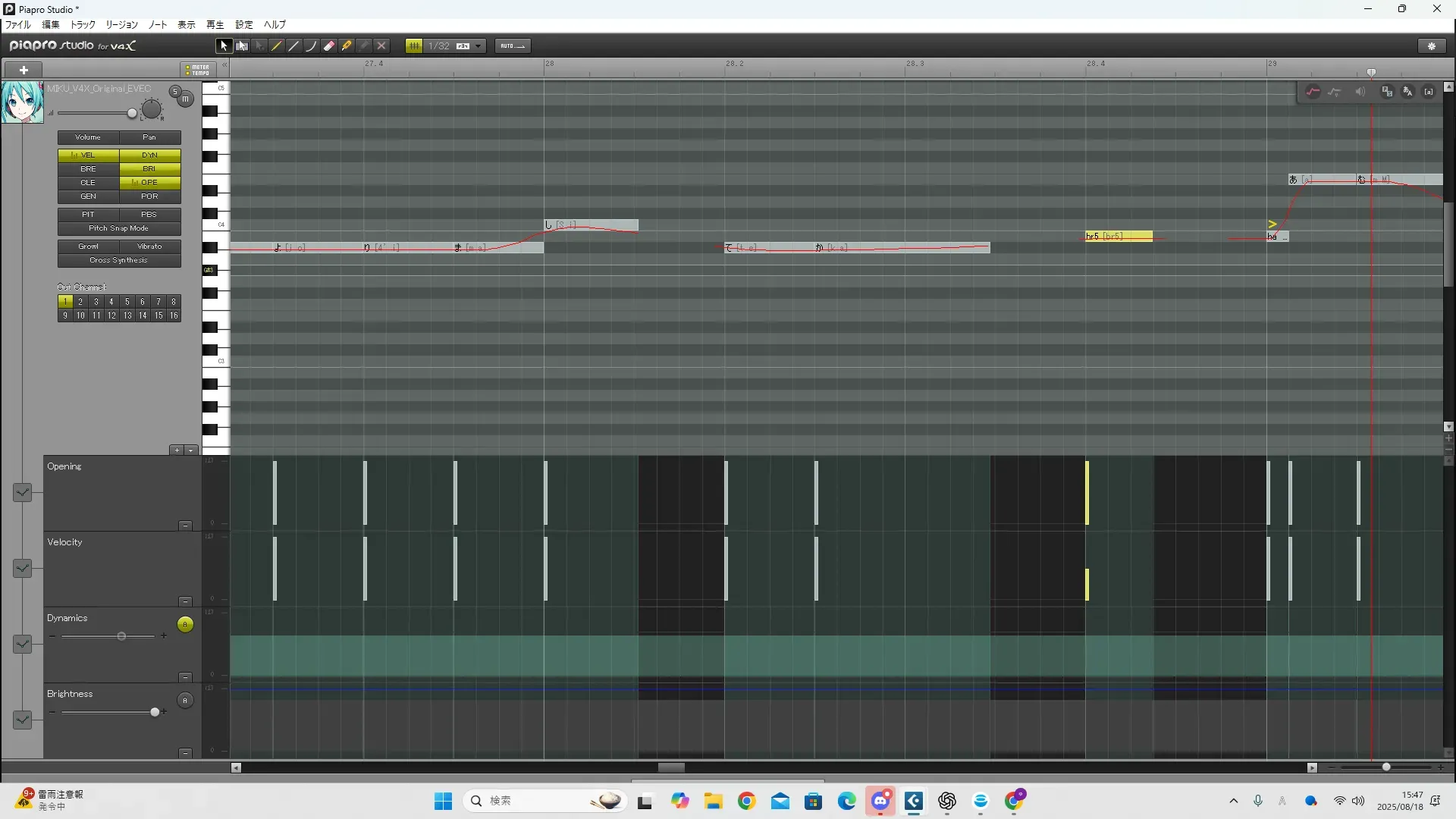Select the curved line tool
Screen dimensions: 1456x819
(x=312, y=46)
